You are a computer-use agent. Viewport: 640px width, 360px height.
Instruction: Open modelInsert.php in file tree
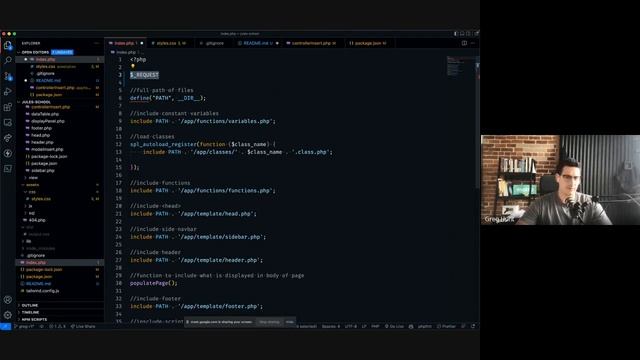pyautogui.click(x=47, y=149)
